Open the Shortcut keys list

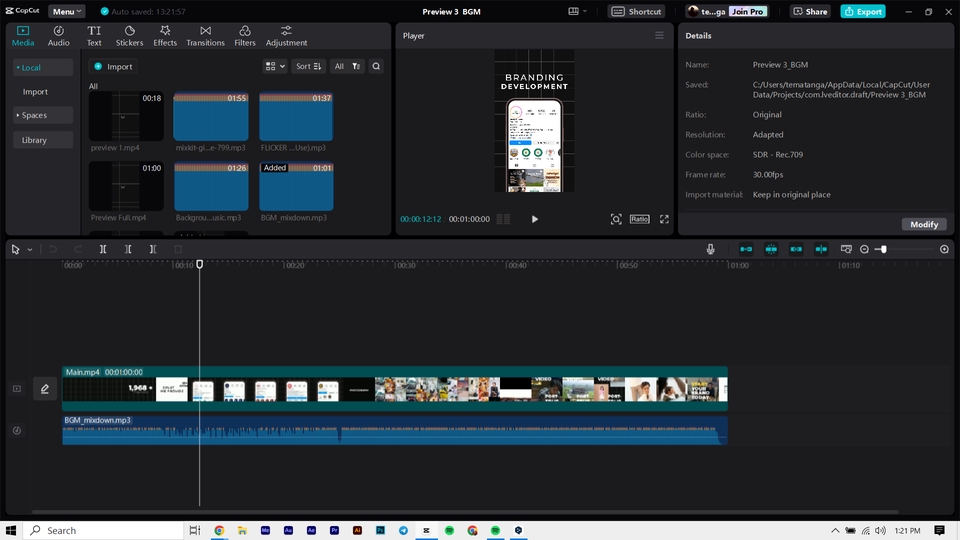[637, 12]
